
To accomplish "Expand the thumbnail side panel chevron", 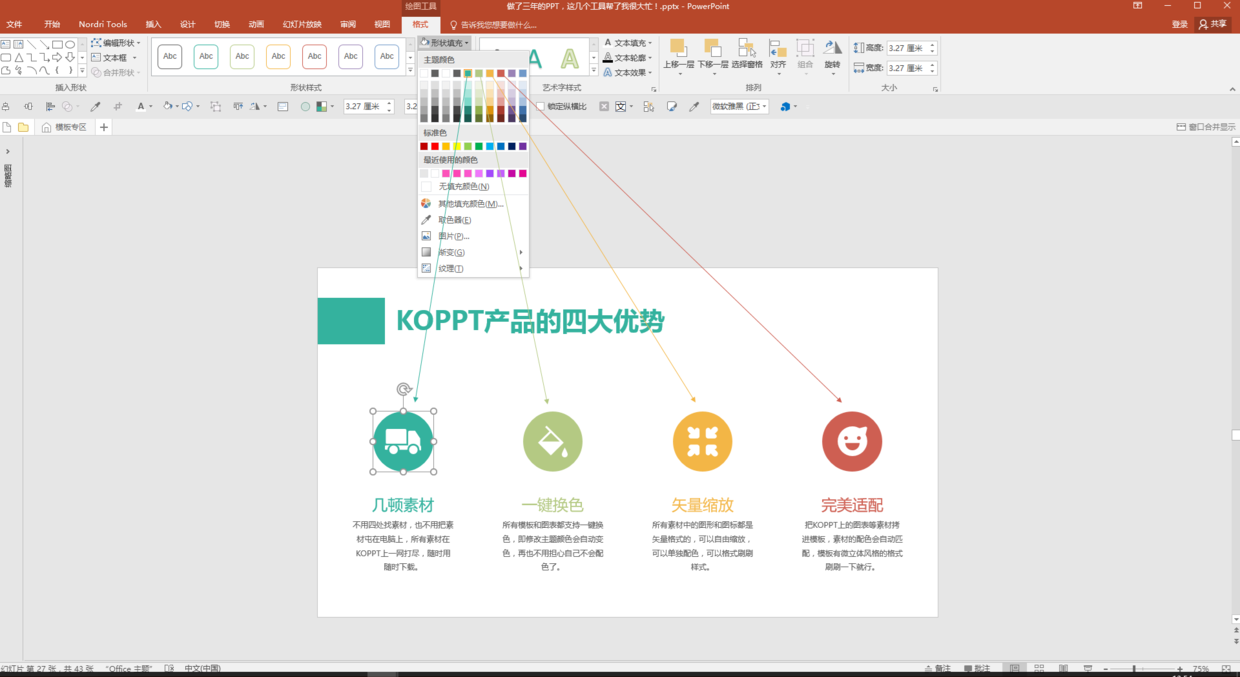I will pyautogui.click(x=7, y=152).
